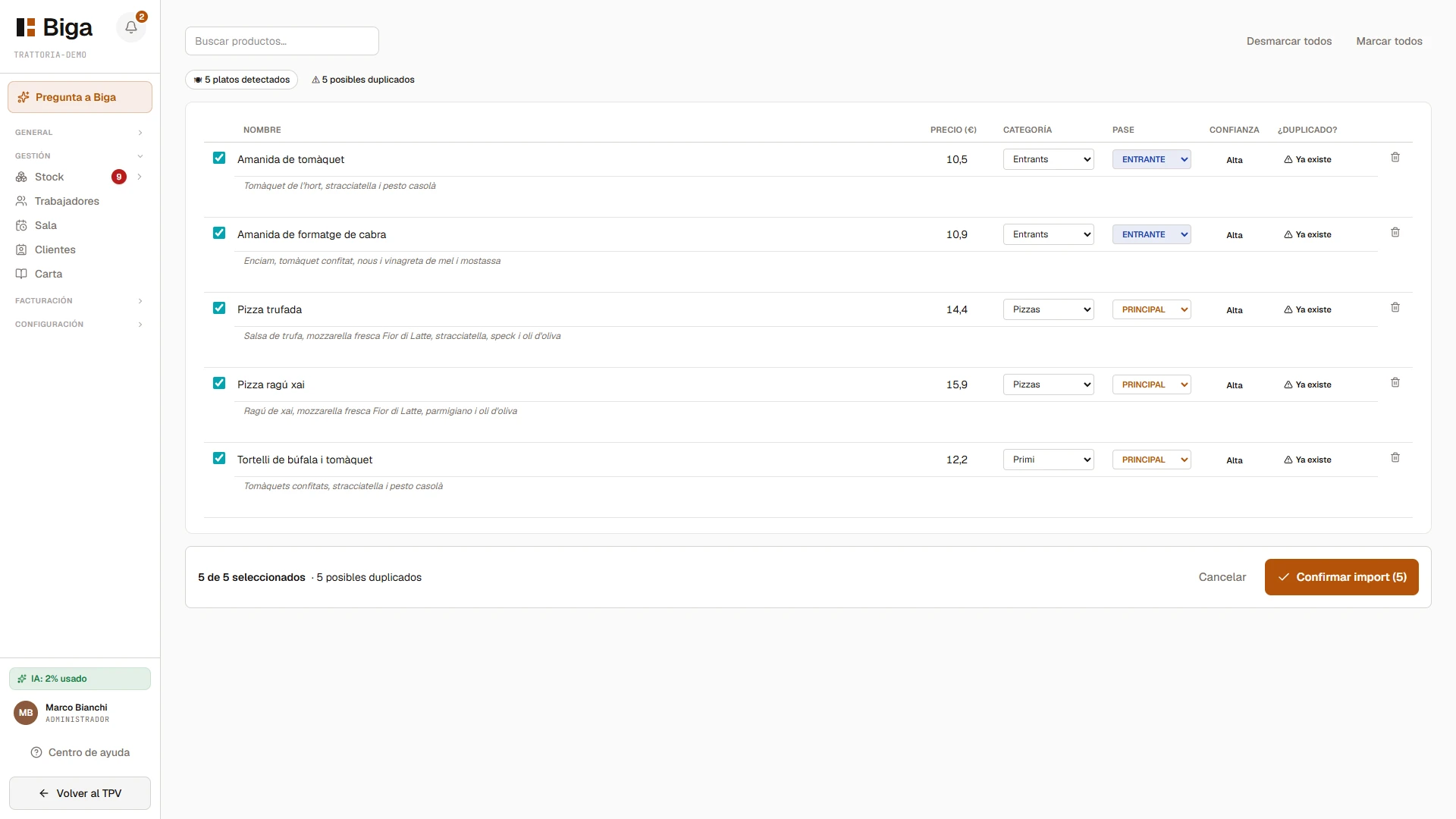
Task: Click Volver al TPV button
Action: (80, 793)
